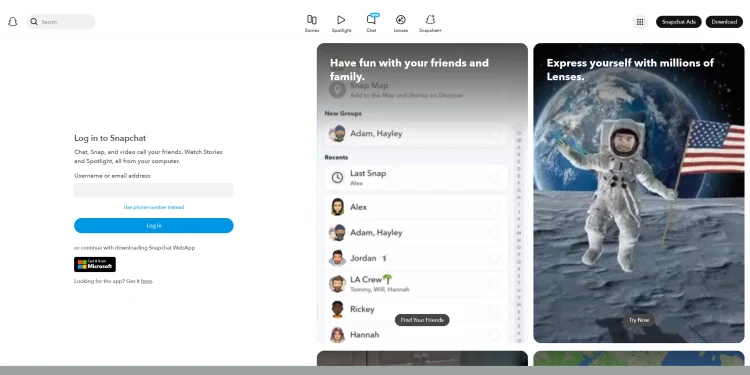Open the Lenses icon in navigation
Viewport: 750px width, 375px height.
coord(401,20)
